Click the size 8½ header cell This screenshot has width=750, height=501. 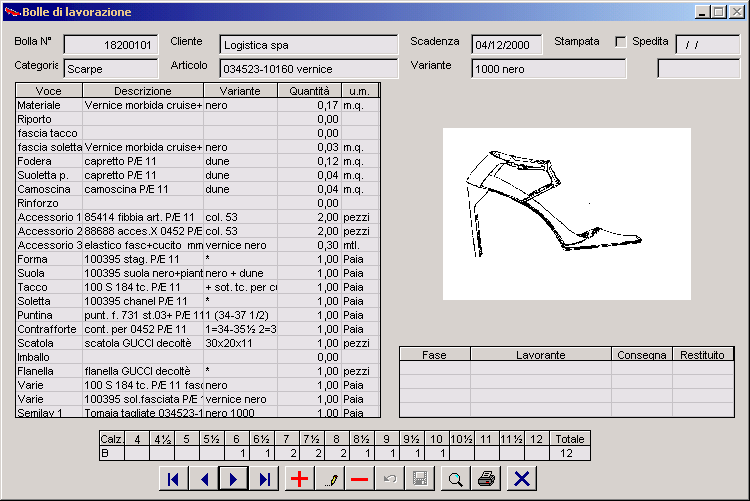[x=361, y=439]
